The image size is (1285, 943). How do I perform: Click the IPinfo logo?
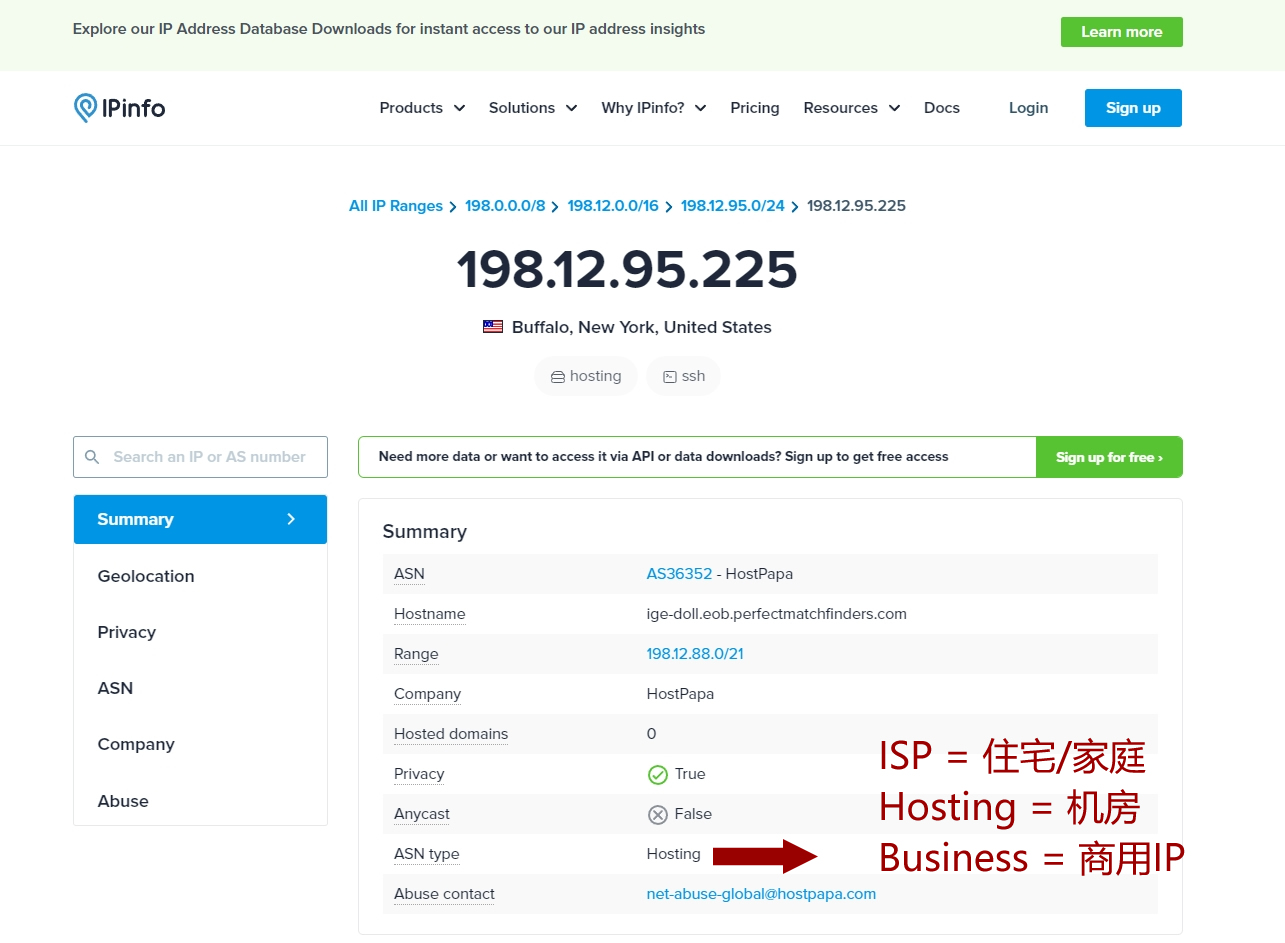tap(119, 108)
